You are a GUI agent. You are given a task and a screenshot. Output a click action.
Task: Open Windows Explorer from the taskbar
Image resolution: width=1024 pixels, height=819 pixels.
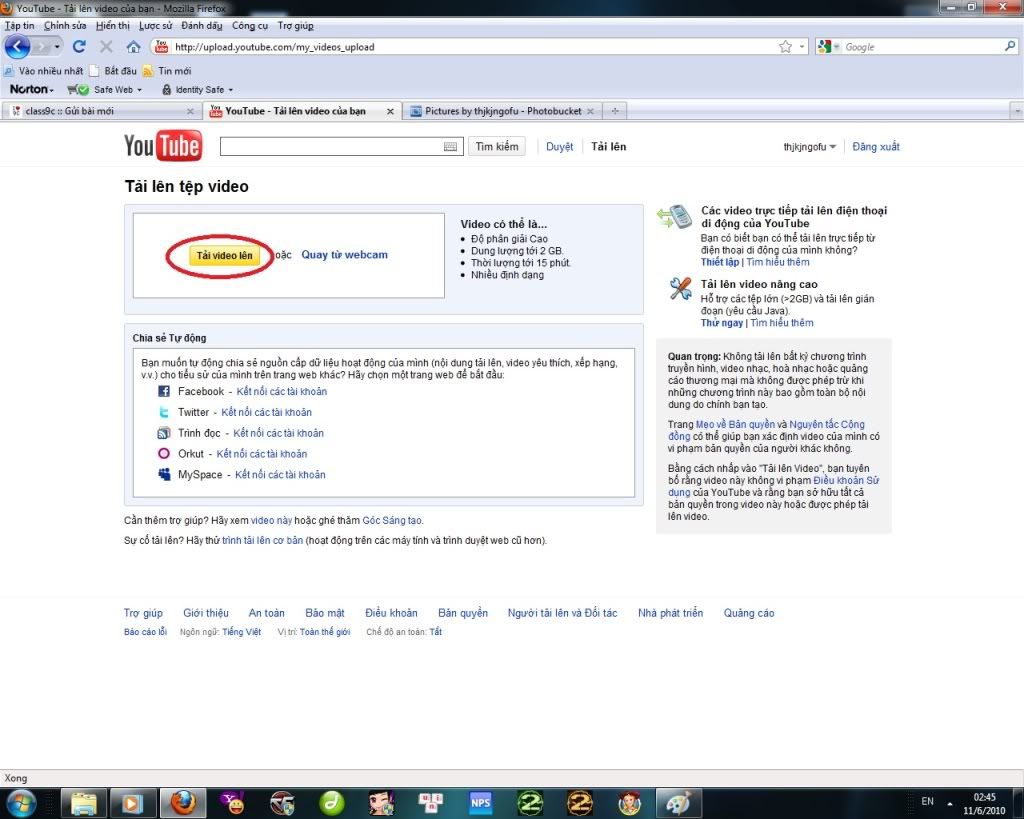pos(84,803)
